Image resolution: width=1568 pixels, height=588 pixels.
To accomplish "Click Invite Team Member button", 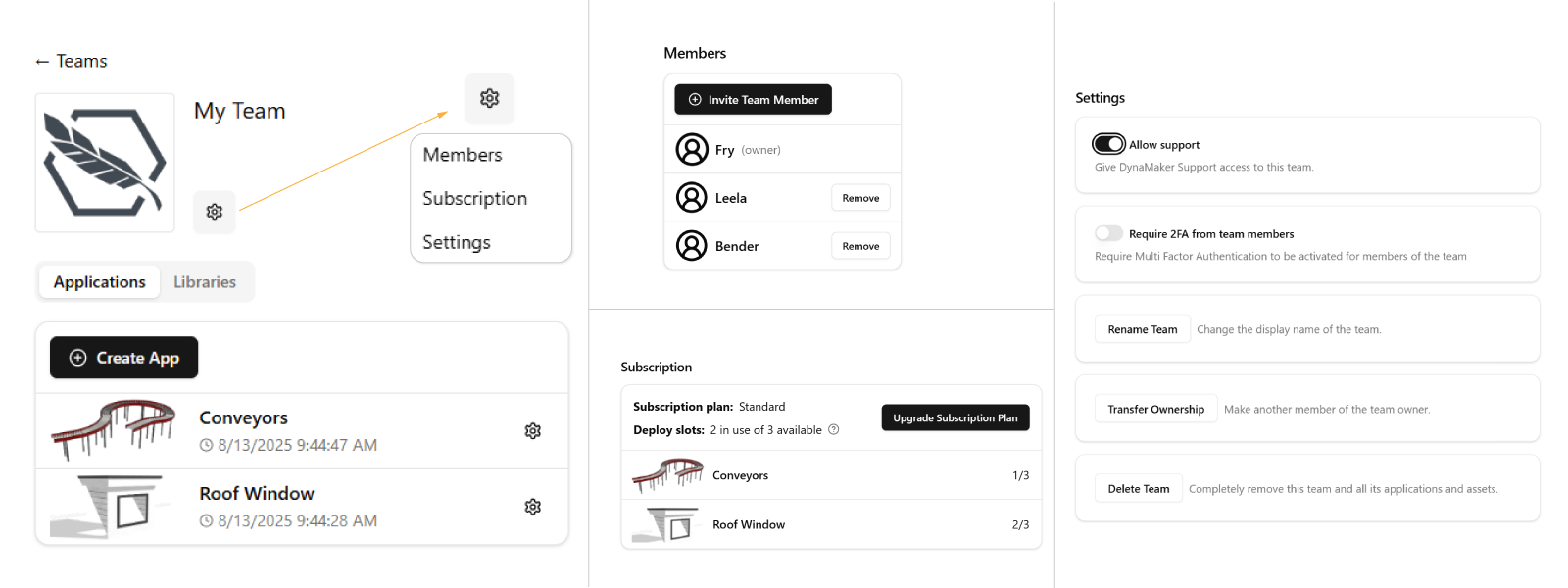I will coord(754,99).
